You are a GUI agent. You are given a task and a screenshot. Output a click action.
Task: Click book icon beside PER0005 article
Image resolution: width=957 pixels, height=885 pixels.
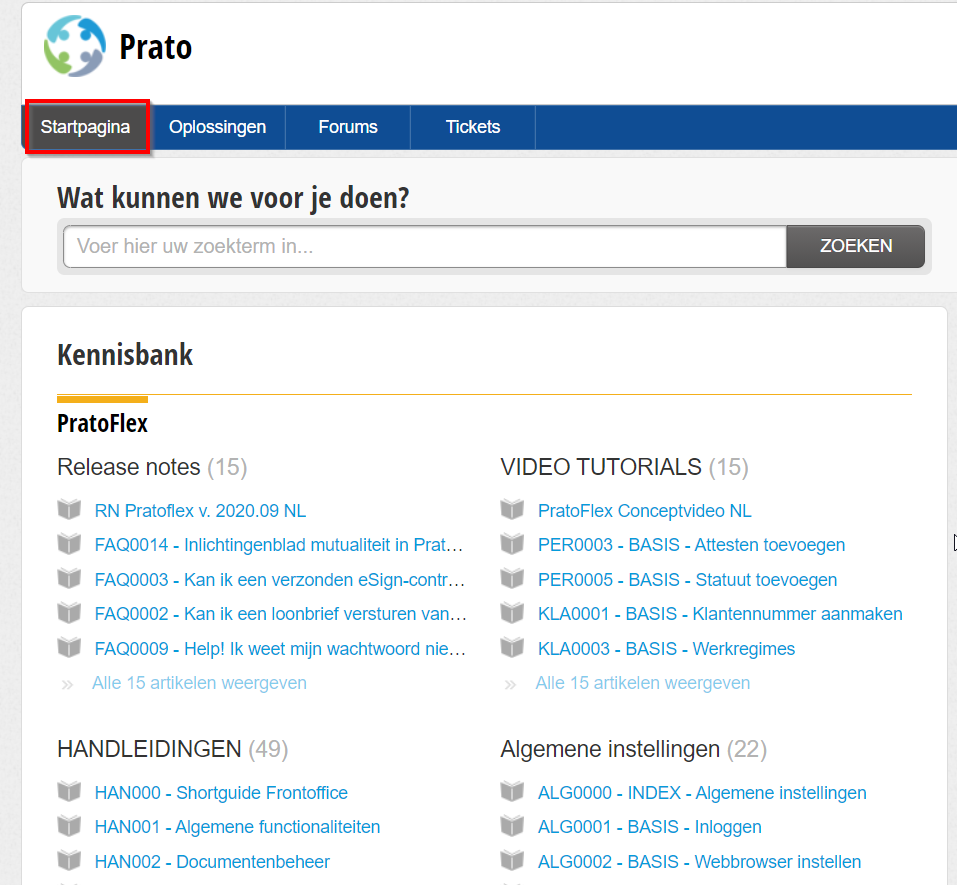513,578
